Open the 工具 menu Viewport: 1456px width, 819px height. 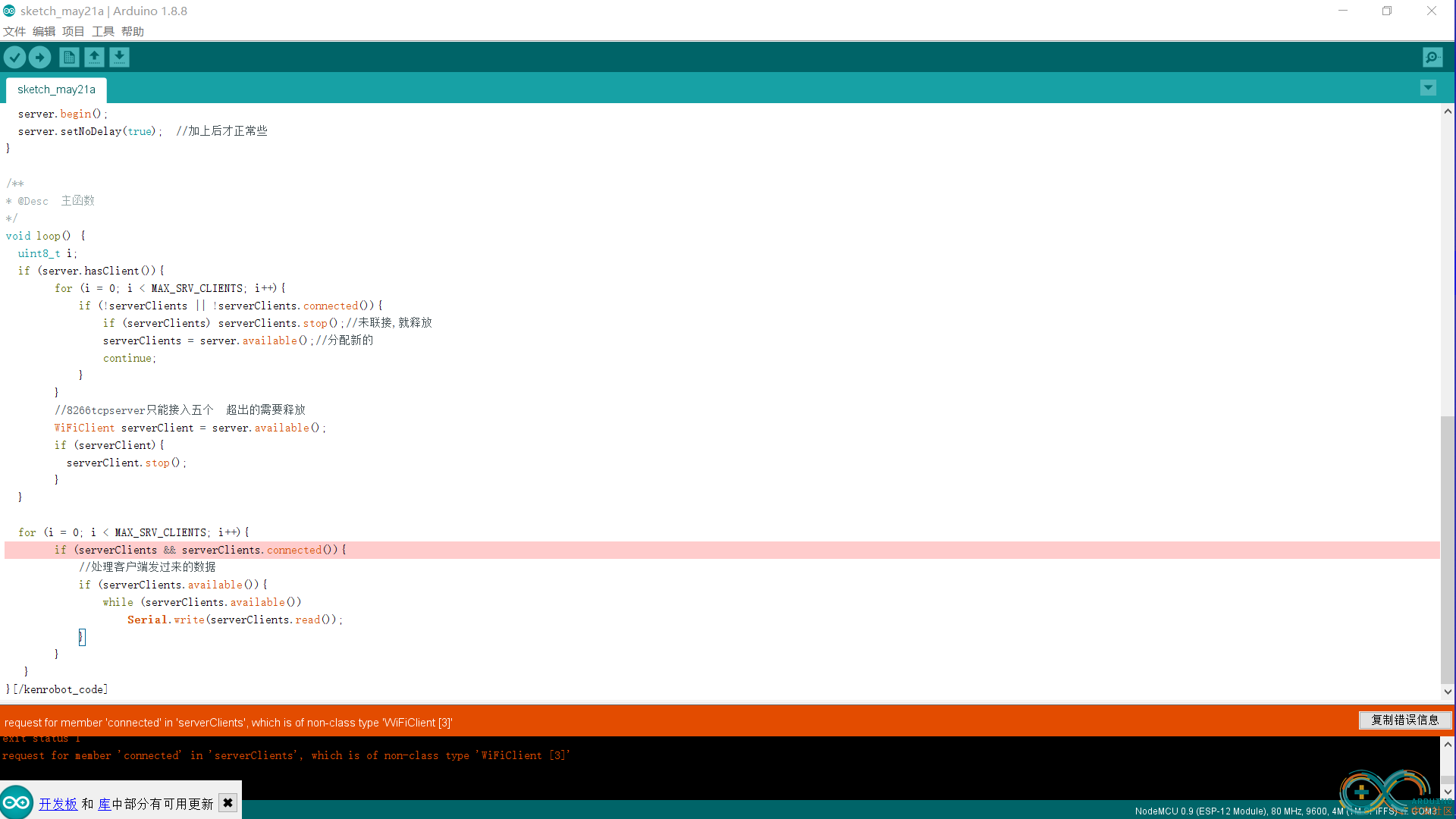[103, 31]
